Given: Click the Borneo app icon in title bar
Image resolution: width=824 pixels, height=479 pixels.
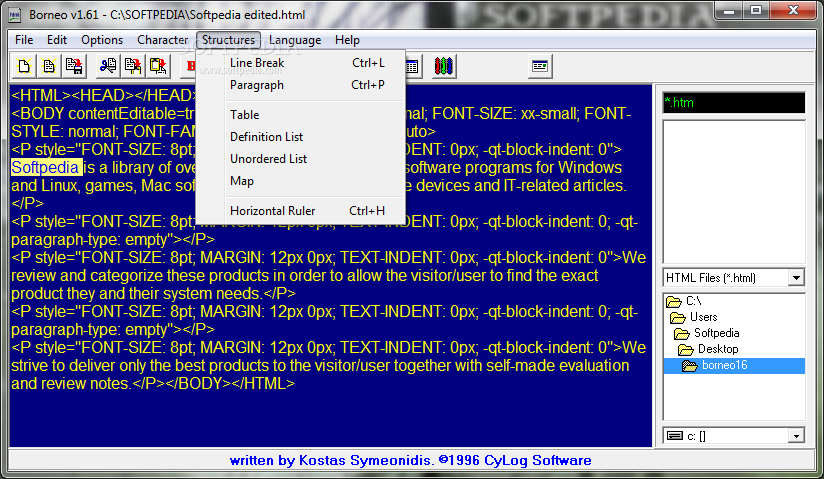Looking at the screenshot, I should (x=15, y=15).
